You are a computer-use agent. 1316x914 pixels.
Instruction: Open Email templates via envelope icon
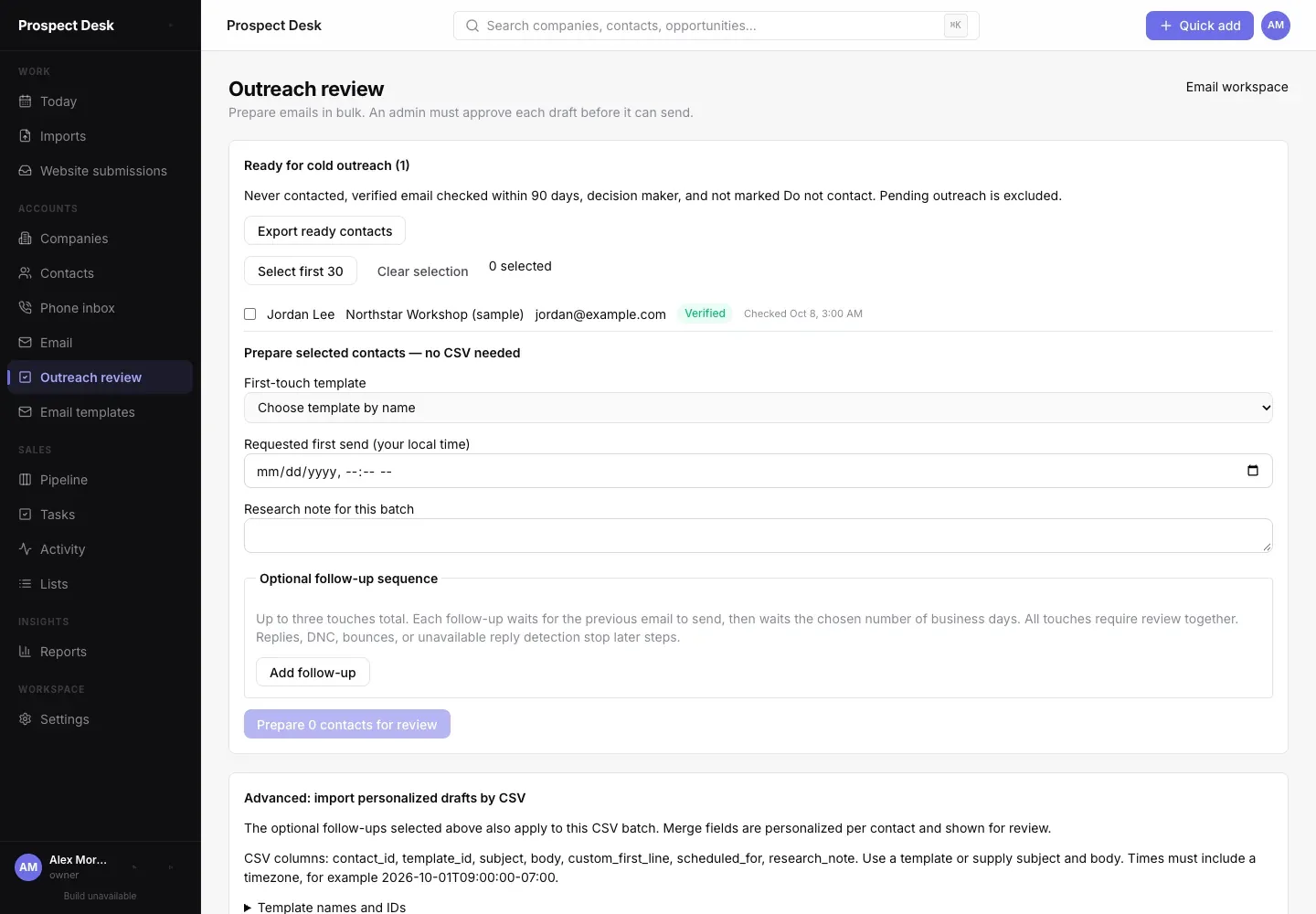tap(26, 412)
